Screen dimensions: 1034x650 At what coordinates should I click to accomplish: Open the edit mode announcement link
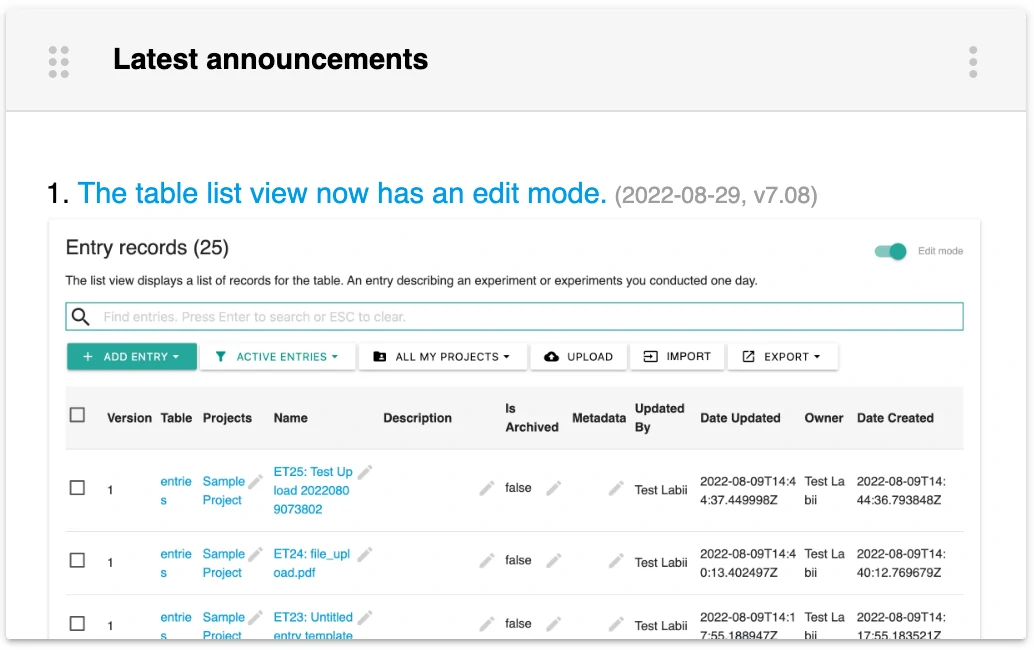pyautogui.click(x=342, y=193)
